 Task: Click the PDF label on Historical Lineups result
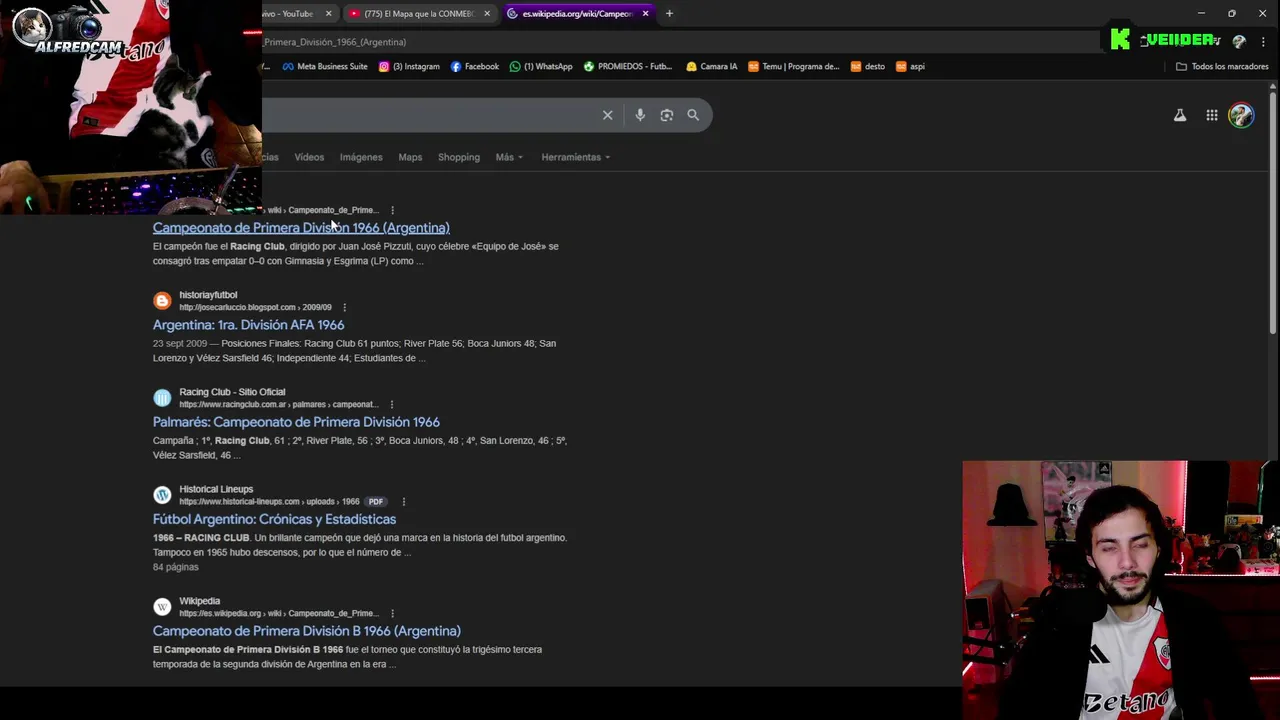coord(375,501)
